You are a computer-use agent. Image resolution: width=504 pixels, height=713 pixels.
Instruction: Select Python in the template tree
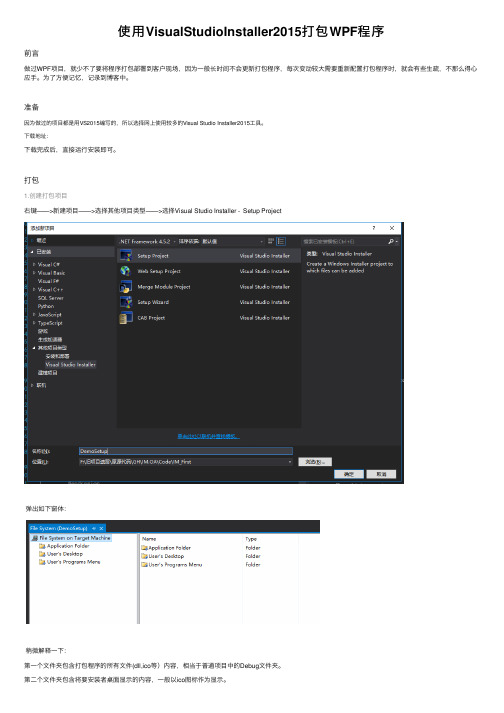click(46, 306)
